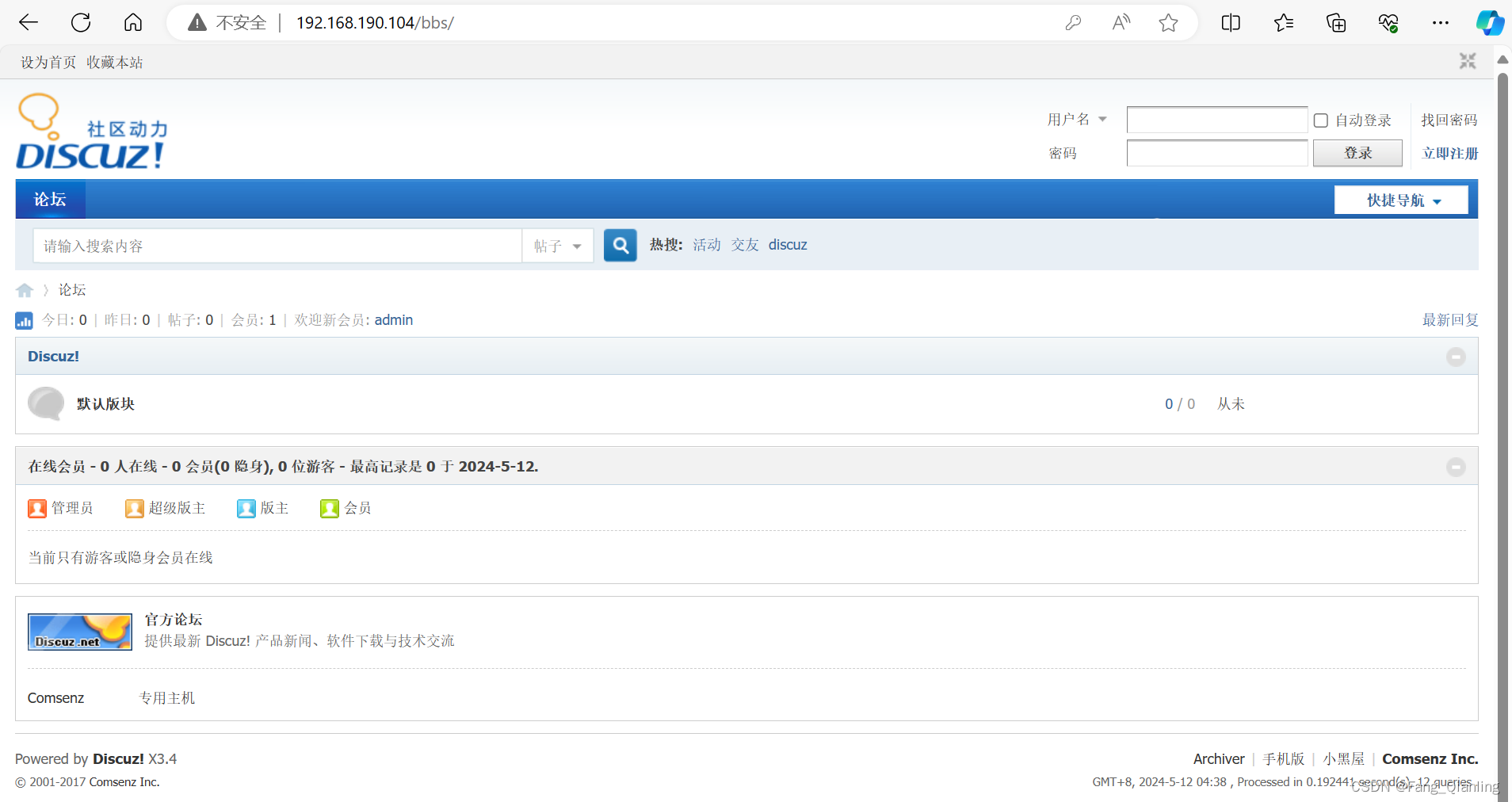Open the Comsenz friend link

(55, 698)
